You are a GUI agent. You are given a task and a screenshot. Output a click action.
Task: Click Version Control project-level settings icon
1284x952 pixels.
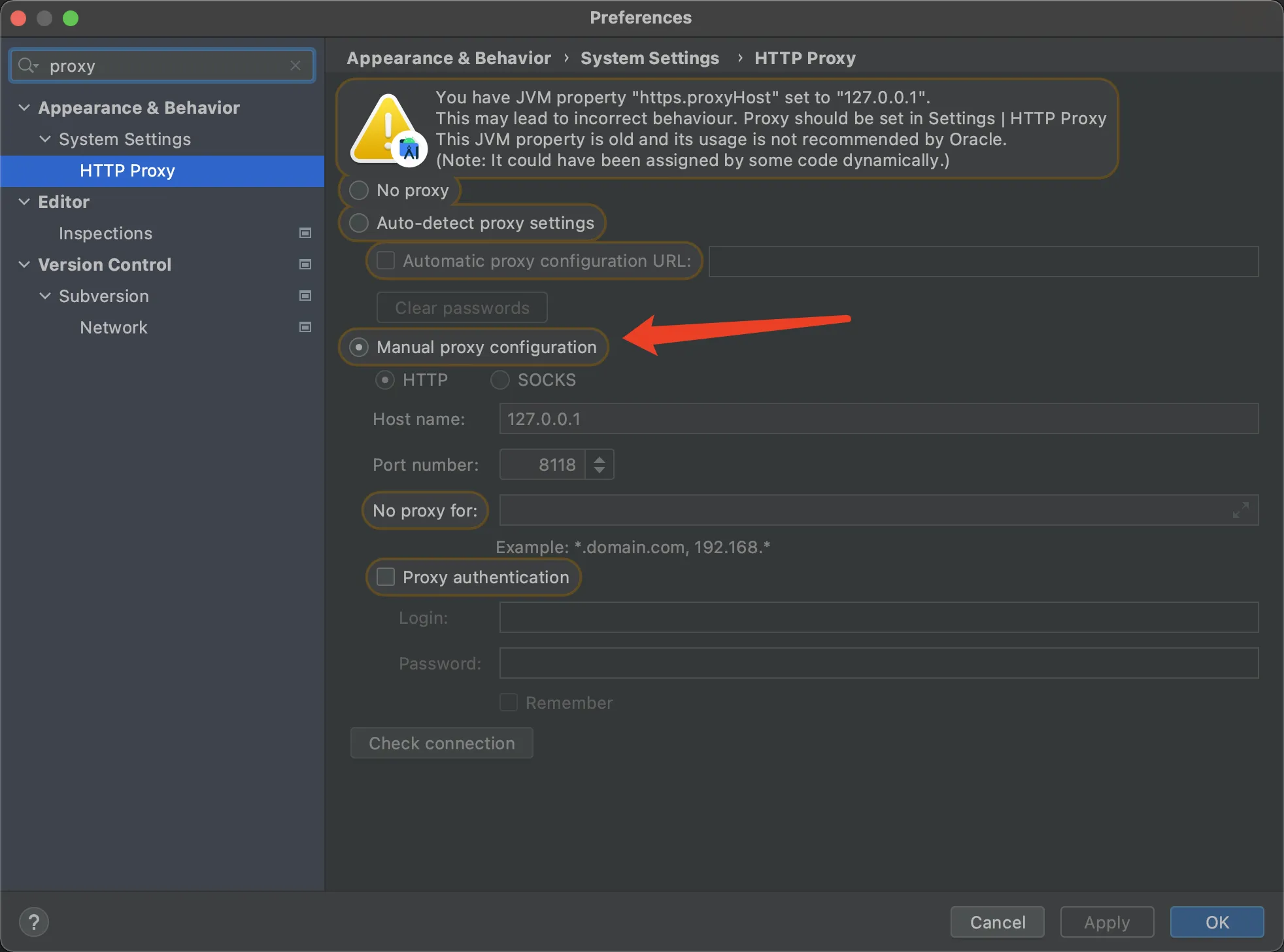pos(305,265)
